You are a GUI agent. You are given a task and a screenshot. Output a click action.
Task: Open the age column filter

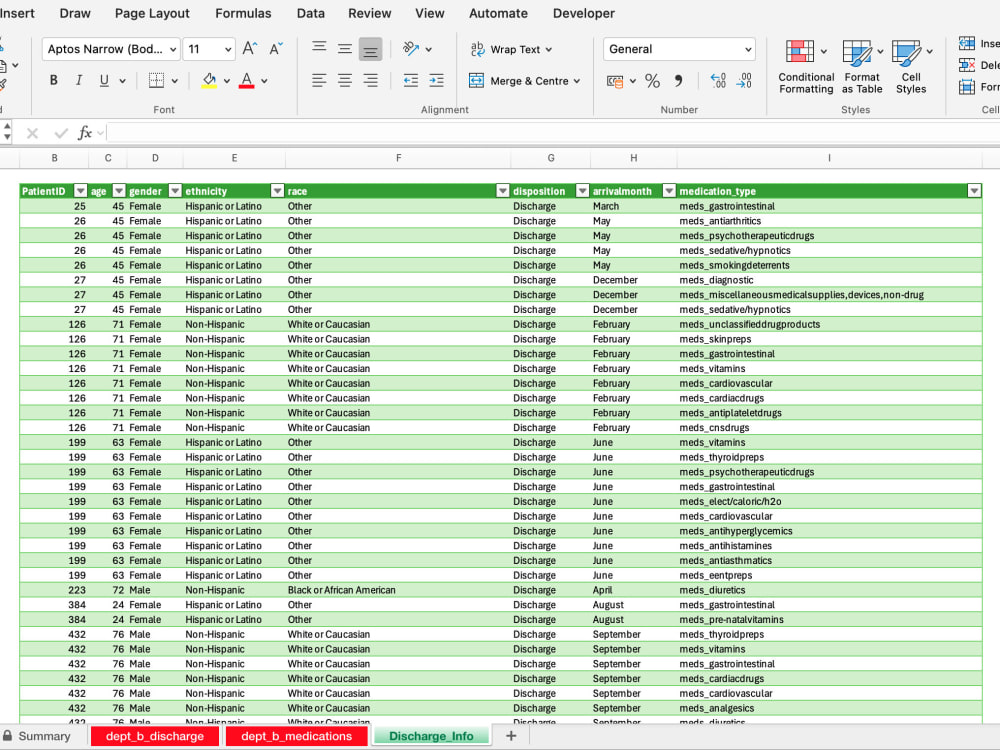(x=119, y=191)
